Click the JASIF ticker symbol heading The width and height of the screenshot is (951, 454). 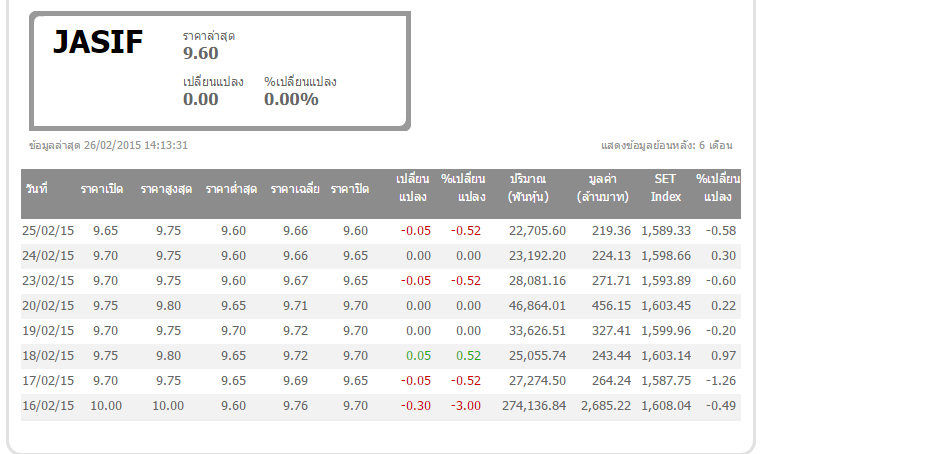[98, 42]
